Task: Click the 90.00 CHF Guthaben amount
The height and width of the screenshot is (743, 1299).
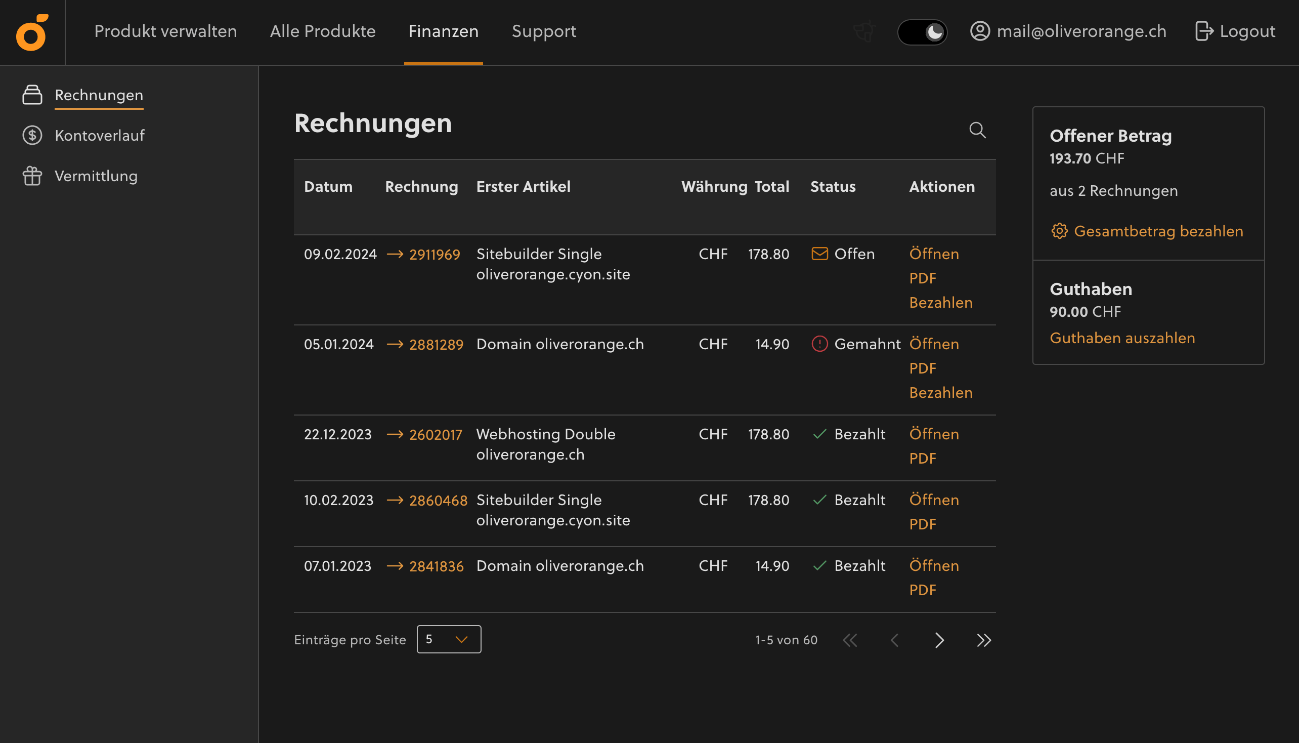Action: 1086,312
